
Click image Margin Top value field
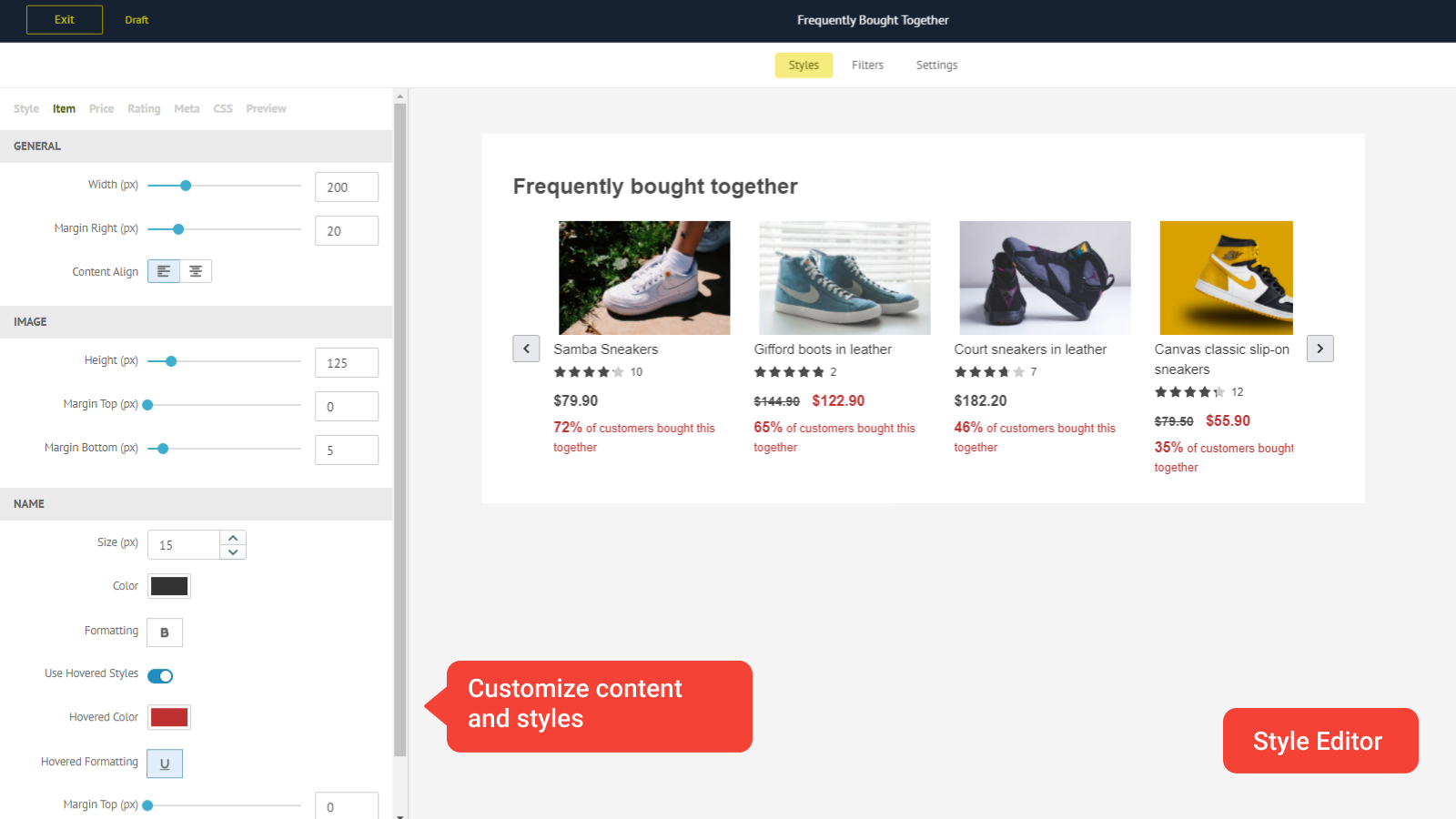tap(347, 406)
